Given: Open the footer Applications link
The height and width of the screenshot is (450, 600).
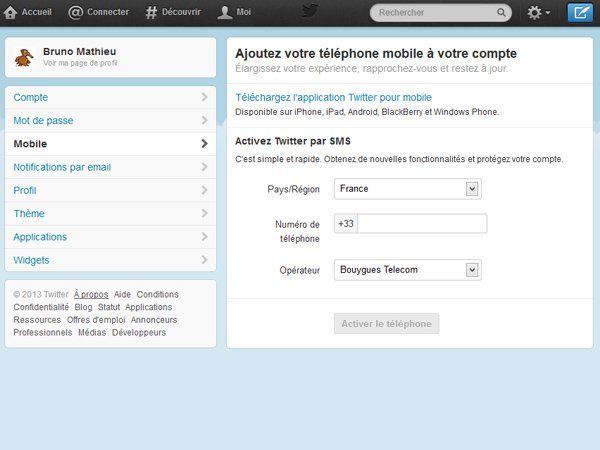Looking at the screenshot, I should pos(149,307).
